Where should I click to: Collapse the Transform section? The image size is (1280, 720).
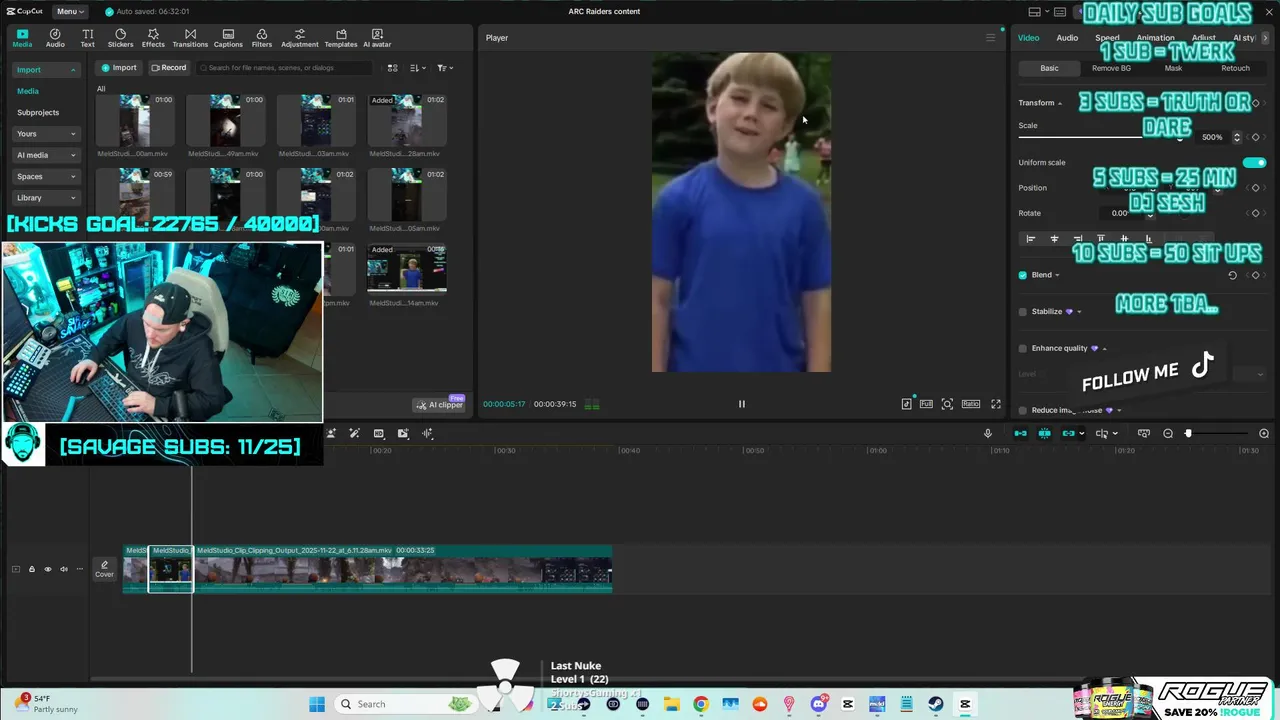point(1060,103)
